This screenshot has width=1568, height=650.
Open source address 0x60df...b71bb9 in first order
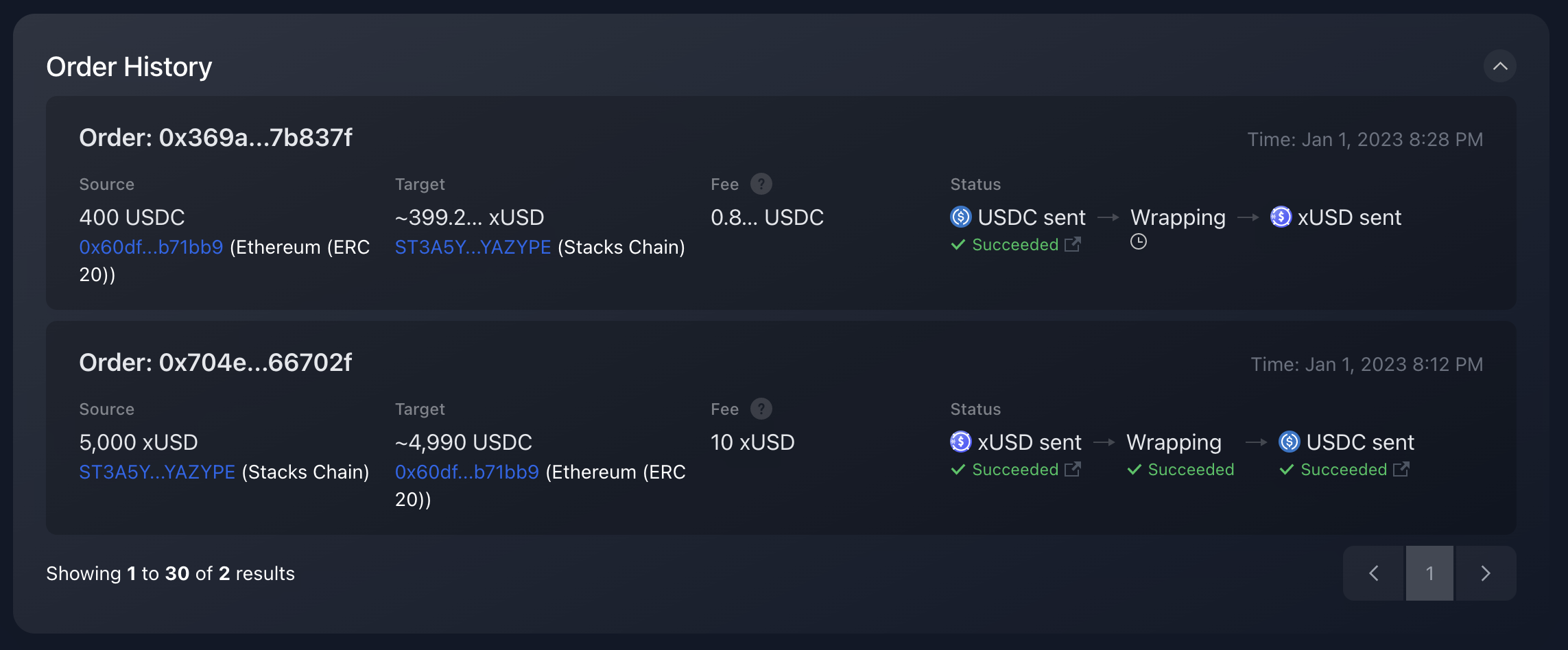(x=151, y=248)
